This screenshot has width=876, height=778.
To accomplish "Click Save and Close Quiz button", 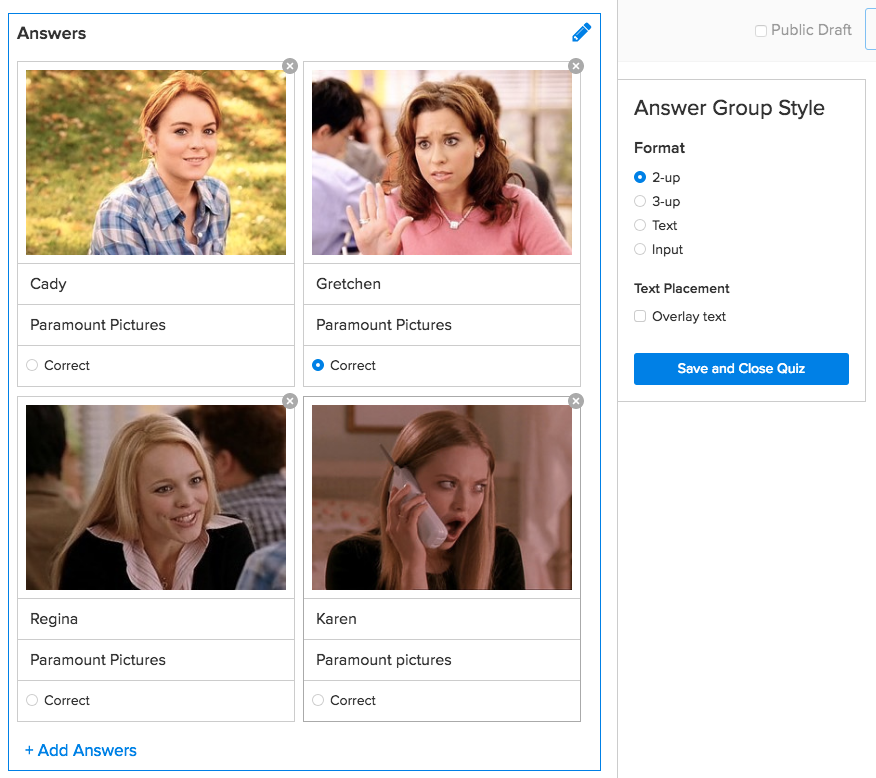I will click(x=741, y=369).
